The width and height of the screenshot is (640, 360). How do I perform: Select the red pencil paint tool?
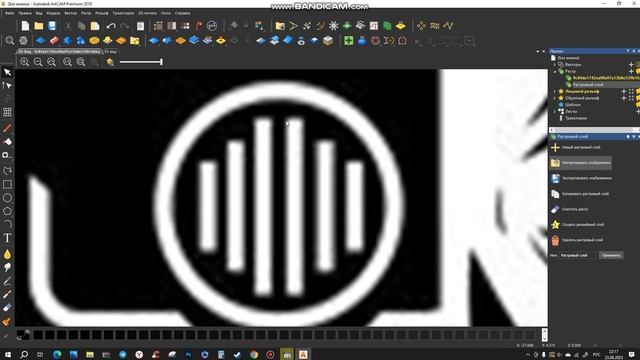(x=7, y=128)
